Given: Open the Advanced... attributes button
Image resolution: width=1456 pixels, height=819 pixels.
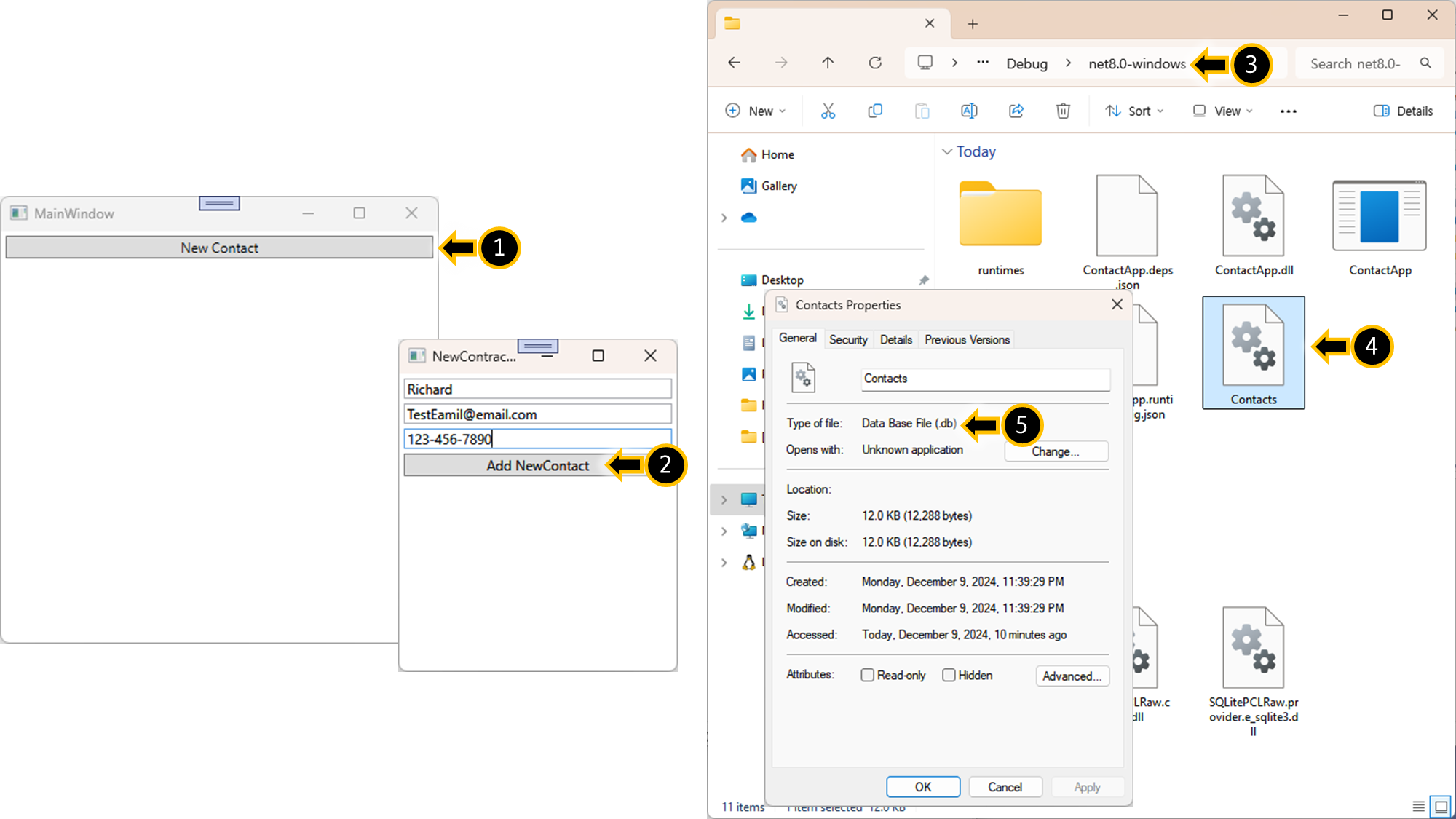Looking at the screenshot, I should 1072,676.
